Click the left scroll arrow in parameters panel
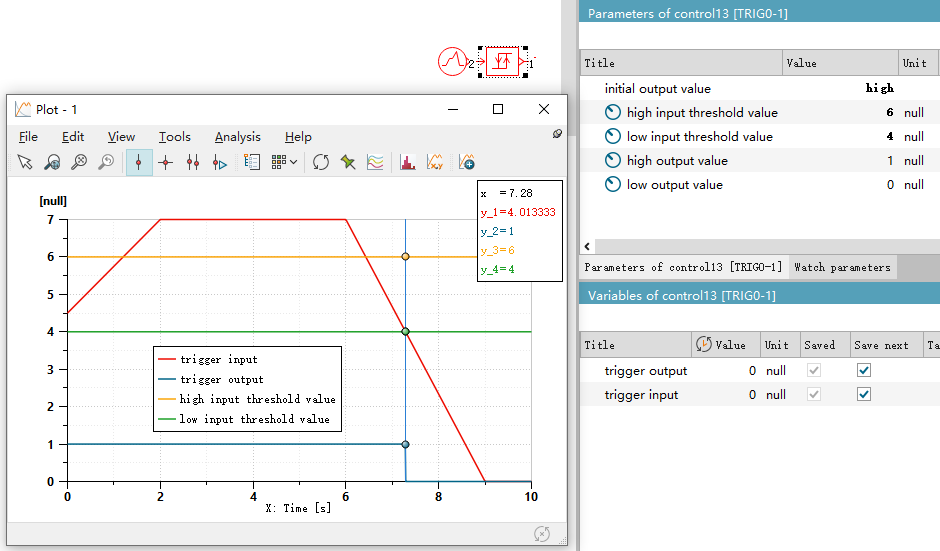The image size is (940, 551). [x=587, y=245]
